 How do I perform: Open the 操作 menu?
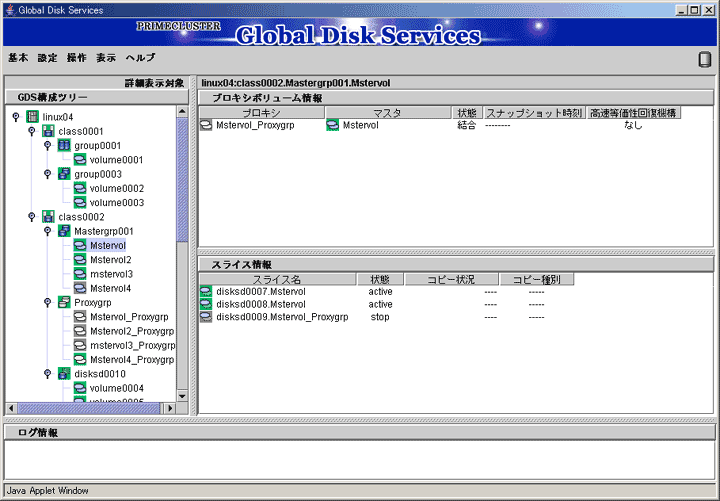77,58
